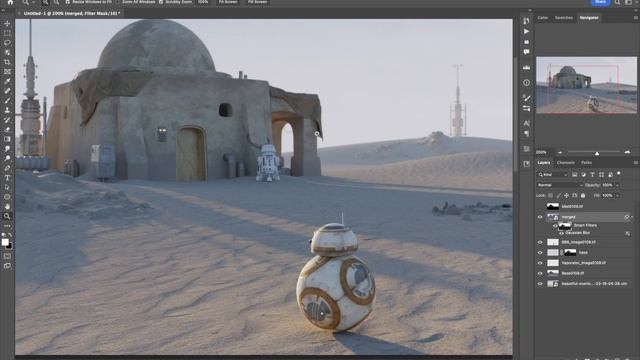640x360 pixels.
Task: Open the History panel icon
Action: tap(527, 21)
